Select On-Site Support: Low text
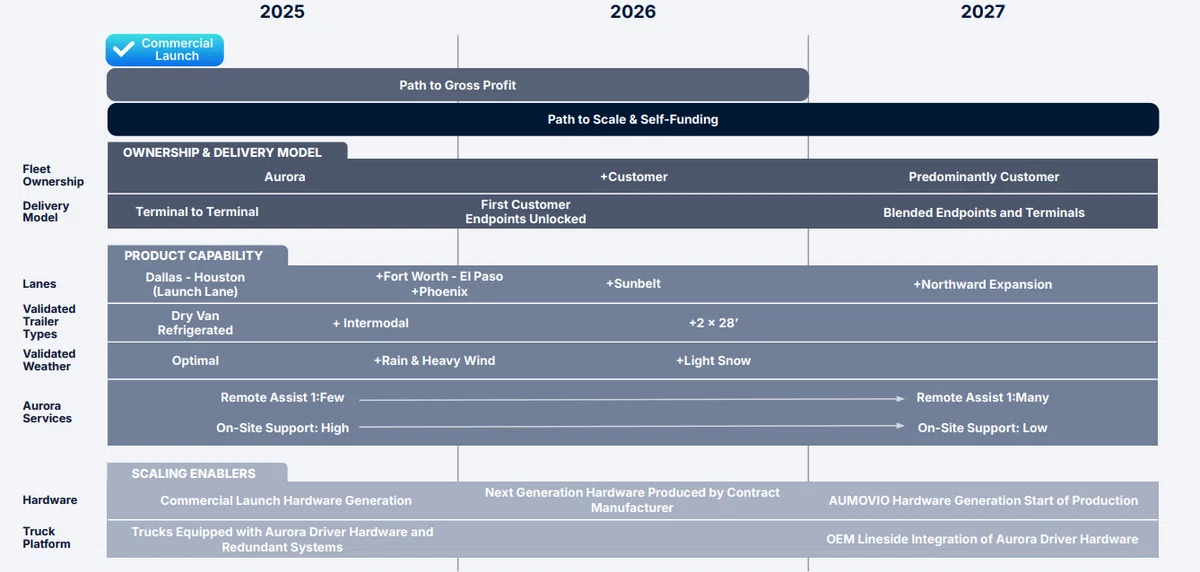The width and height of the screenshot is (1200, 572). (x=983, y=428)
